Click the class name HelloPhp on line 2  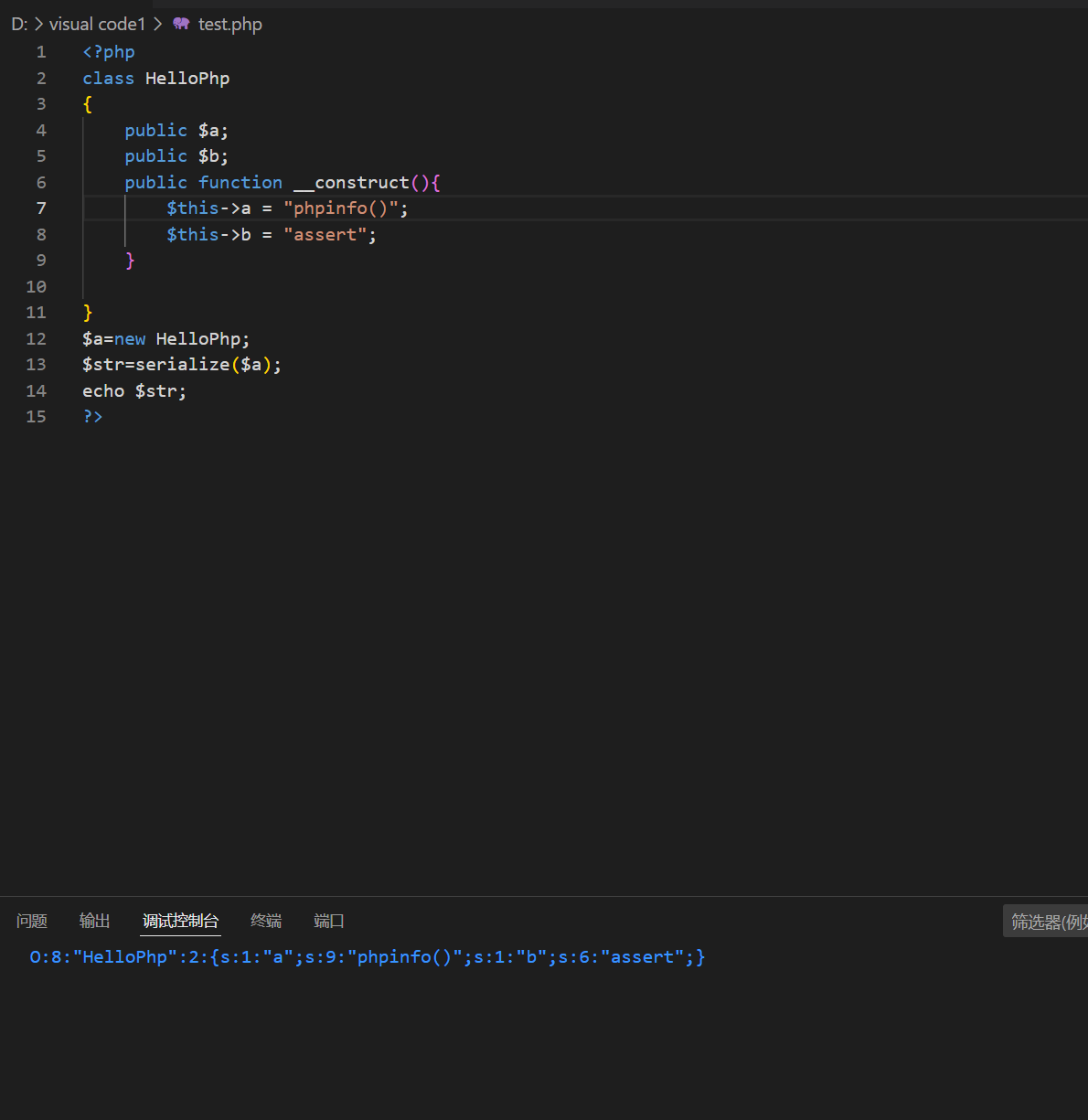tap(187, 79)
